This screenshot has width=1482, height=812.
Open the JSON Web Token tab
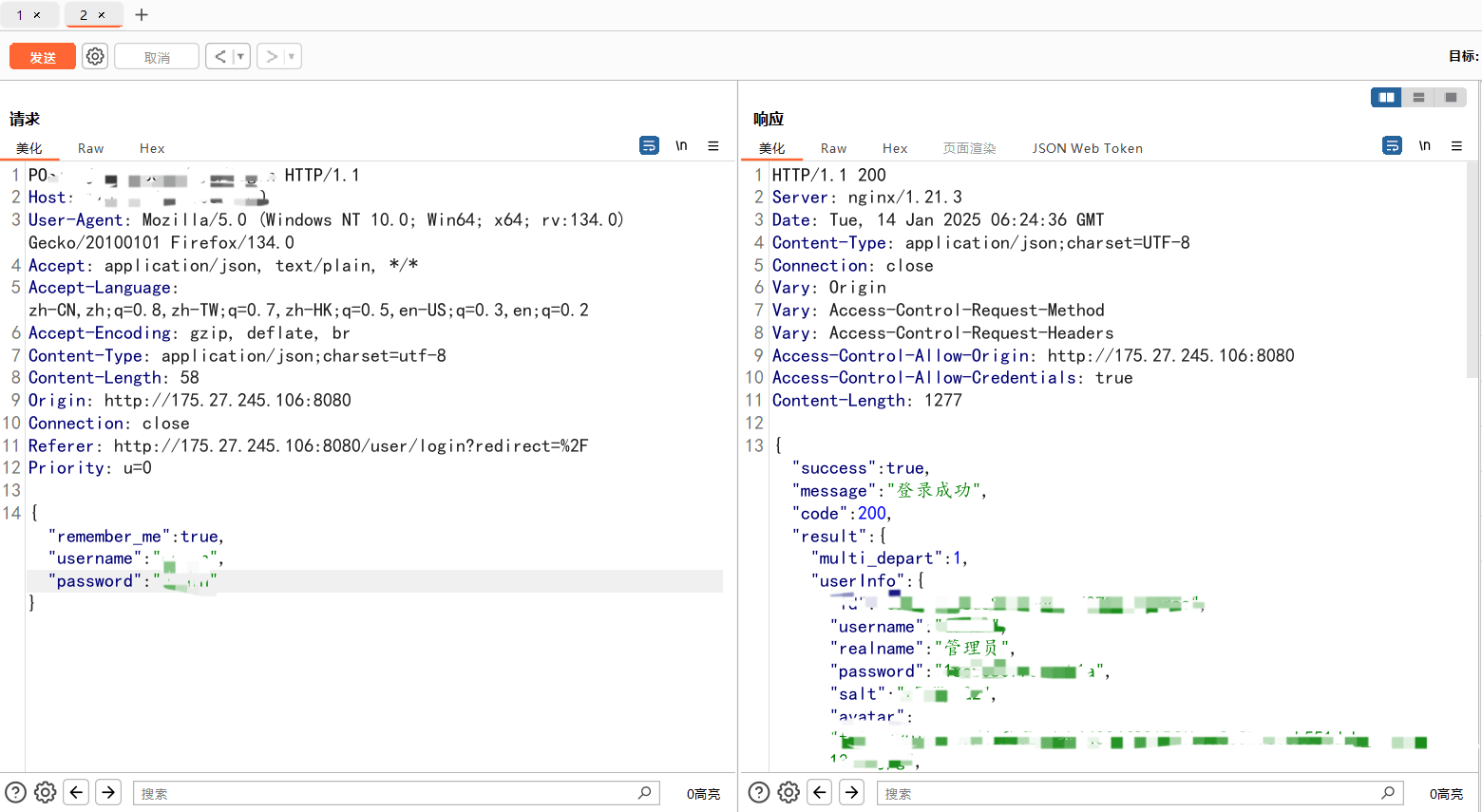(1088, 148)
